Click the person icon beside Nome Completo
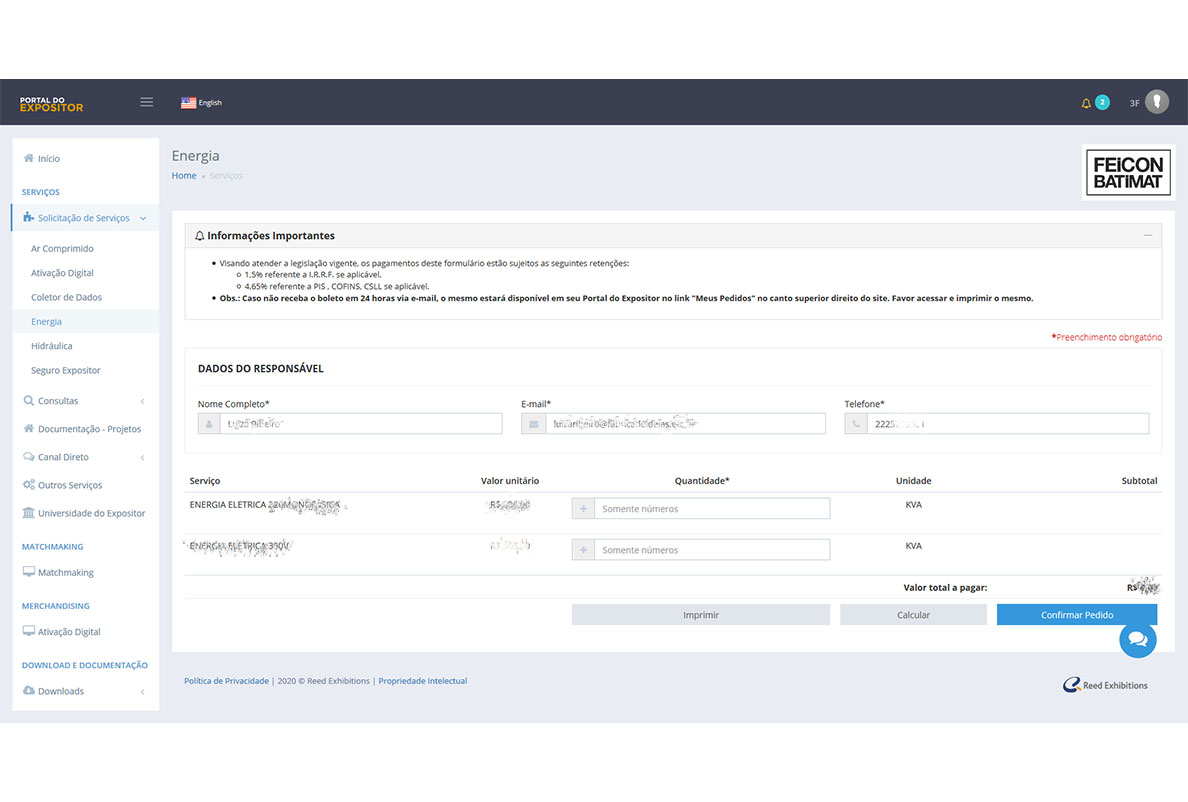This screenshot has height=802, width=1188. coord(209,423)
